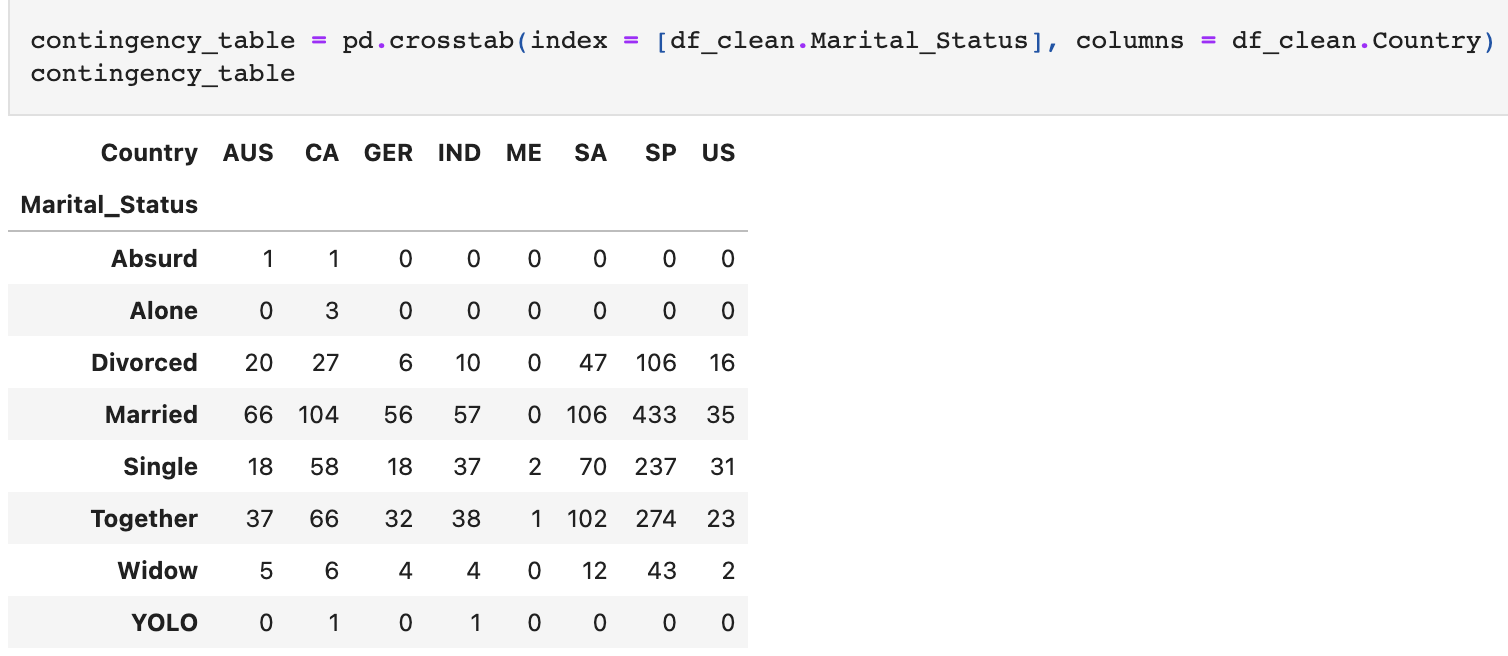This screenshot has width=1508, height=656.
Task: Select the CA column header
Action: [x=322, y=153]
